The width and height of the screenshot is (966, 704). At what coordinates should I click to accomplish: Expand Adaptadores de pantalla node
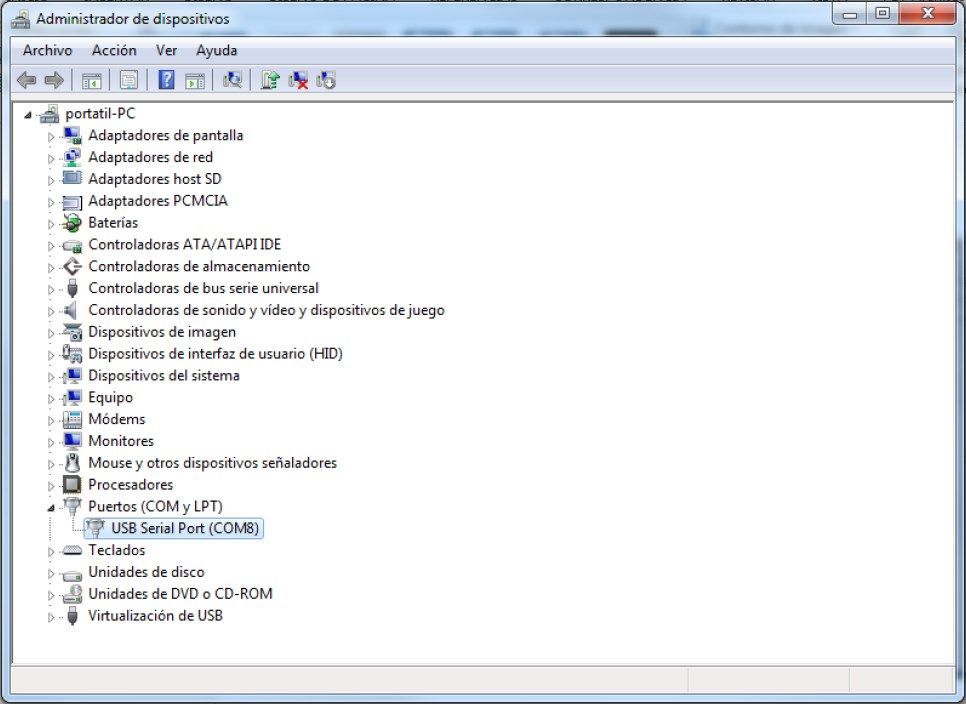coord(51,137)
